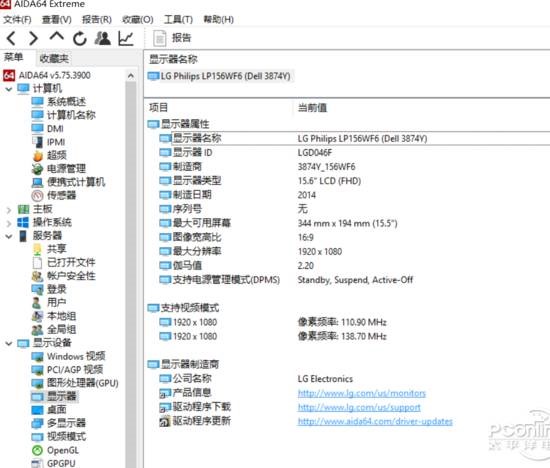Viewport: 550px width, 468px height.
Task: Open 电源管理 power management item
Action: point(58,168)
